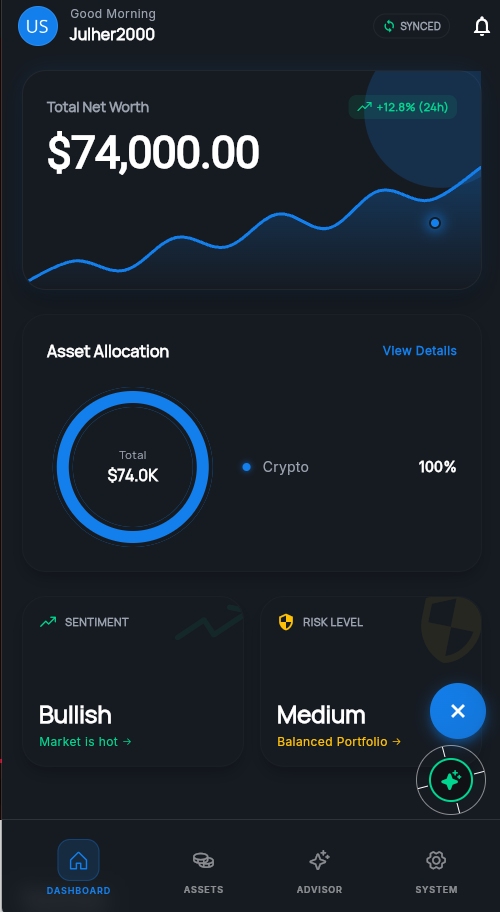Toggle the SYNCED status pill
The image size is (500, 912).
pyautogui.click(x=411, y=26)
